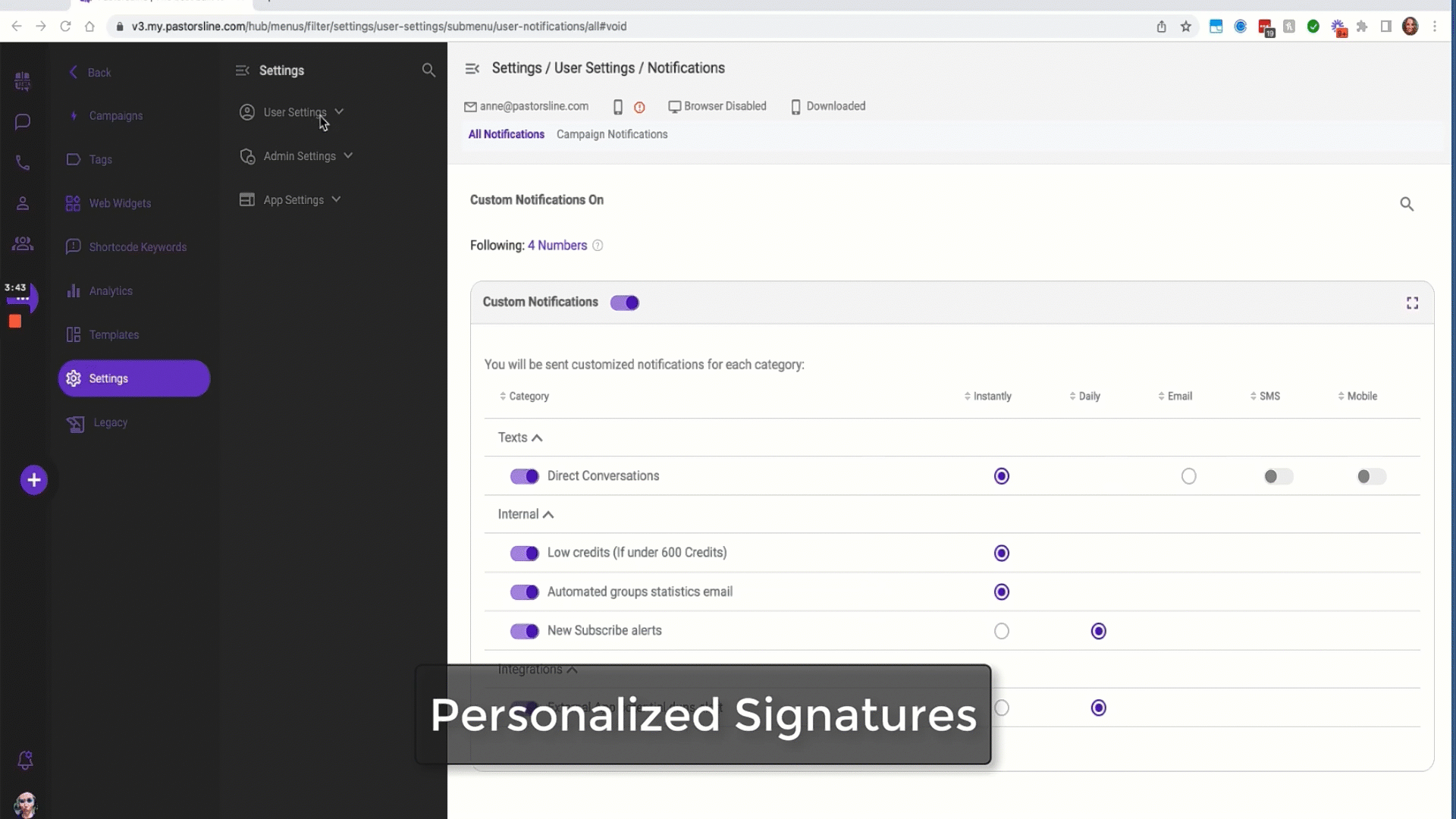Expand App Settings dropdown
1456x819 pixels.
coord(290,200)
